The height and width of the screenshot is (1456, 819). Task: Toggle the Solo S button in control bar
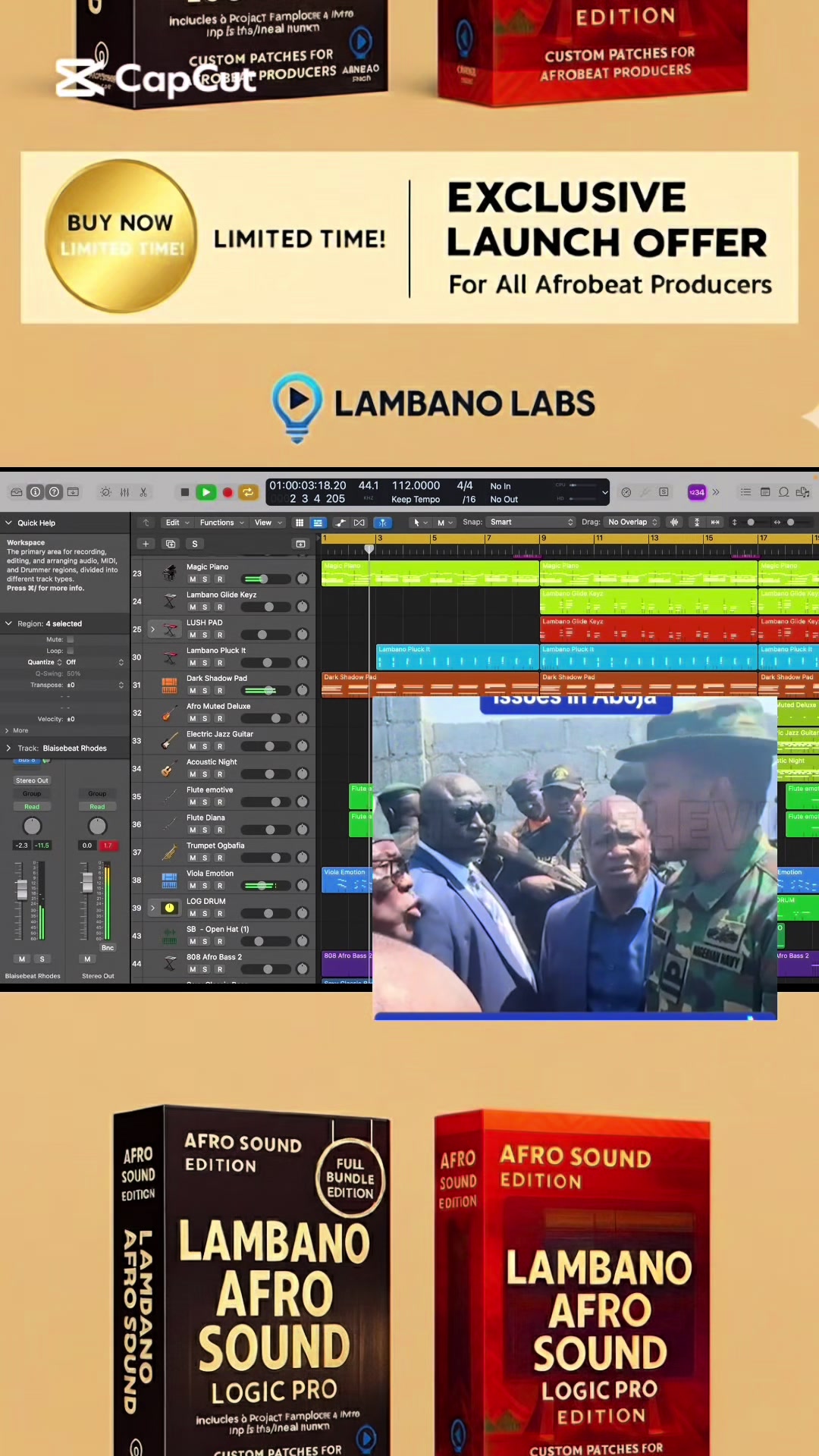664,492
